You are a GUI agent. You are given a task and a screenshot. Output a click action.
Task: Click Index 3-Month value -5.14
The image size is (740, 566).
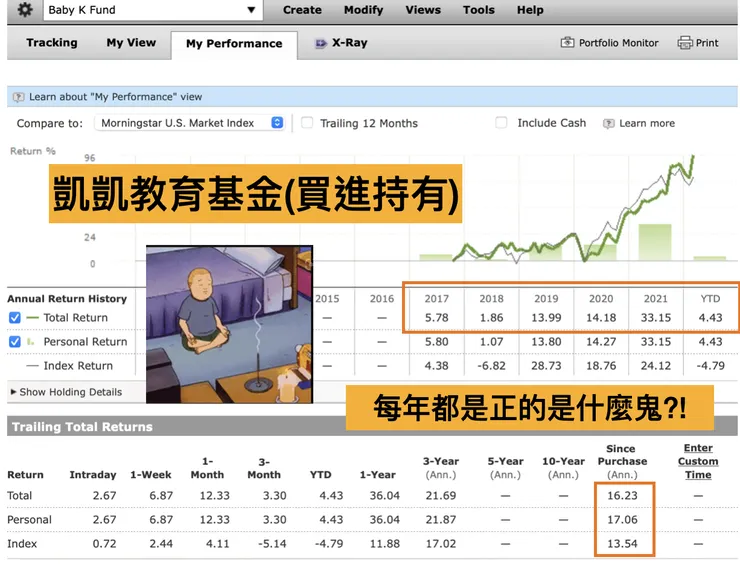(x=272, y=544)
